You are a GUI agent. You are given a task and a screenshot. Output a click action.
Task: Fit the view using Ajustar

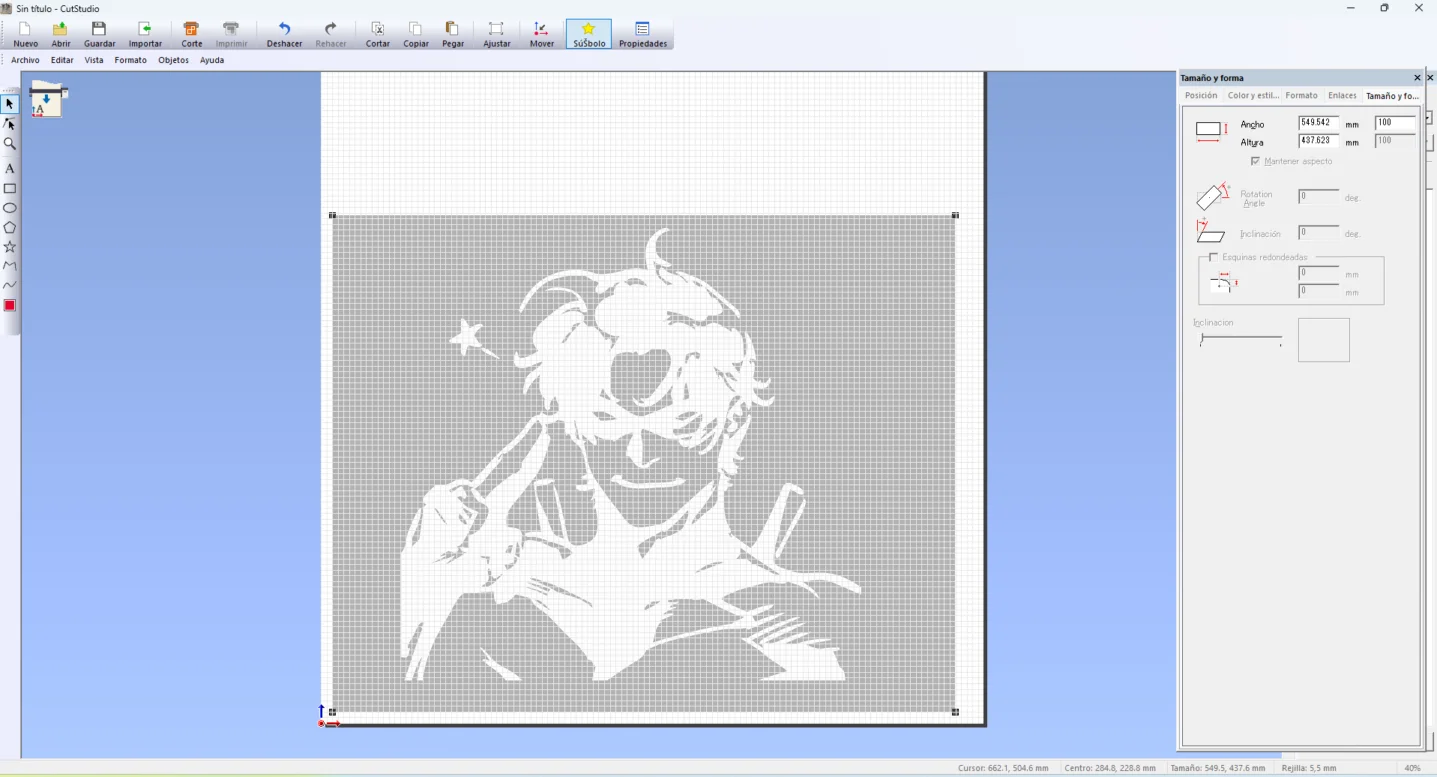[496, 34]
